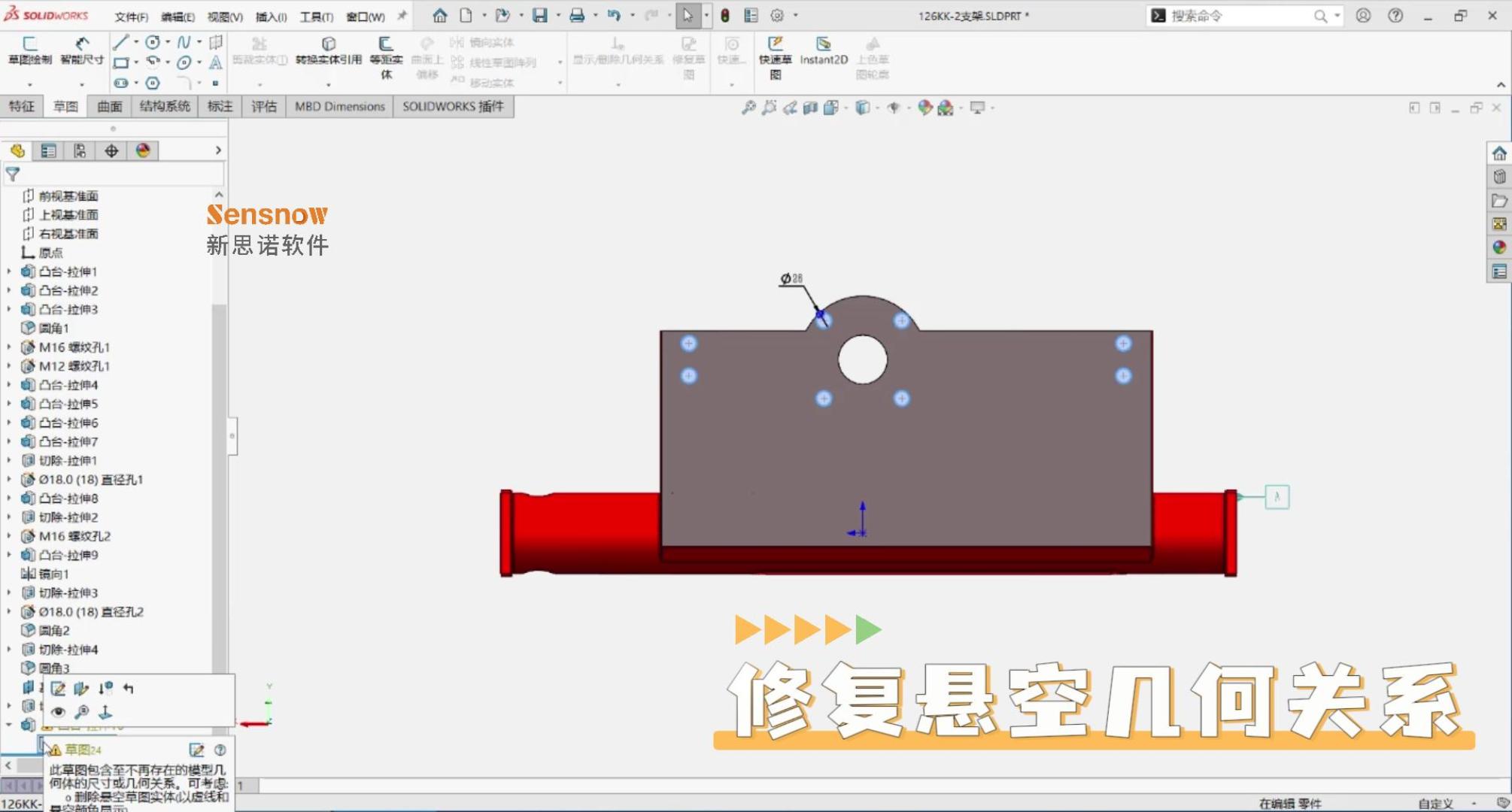
Task: Expand the 凸台-拉伸1 feature node
Action: click(x=9, y=271)
